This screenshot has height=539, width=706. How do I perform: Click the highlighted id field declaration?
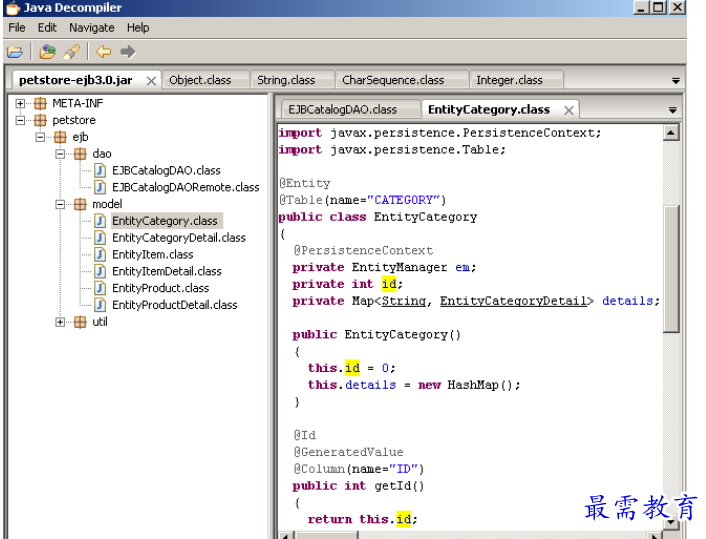389,284
